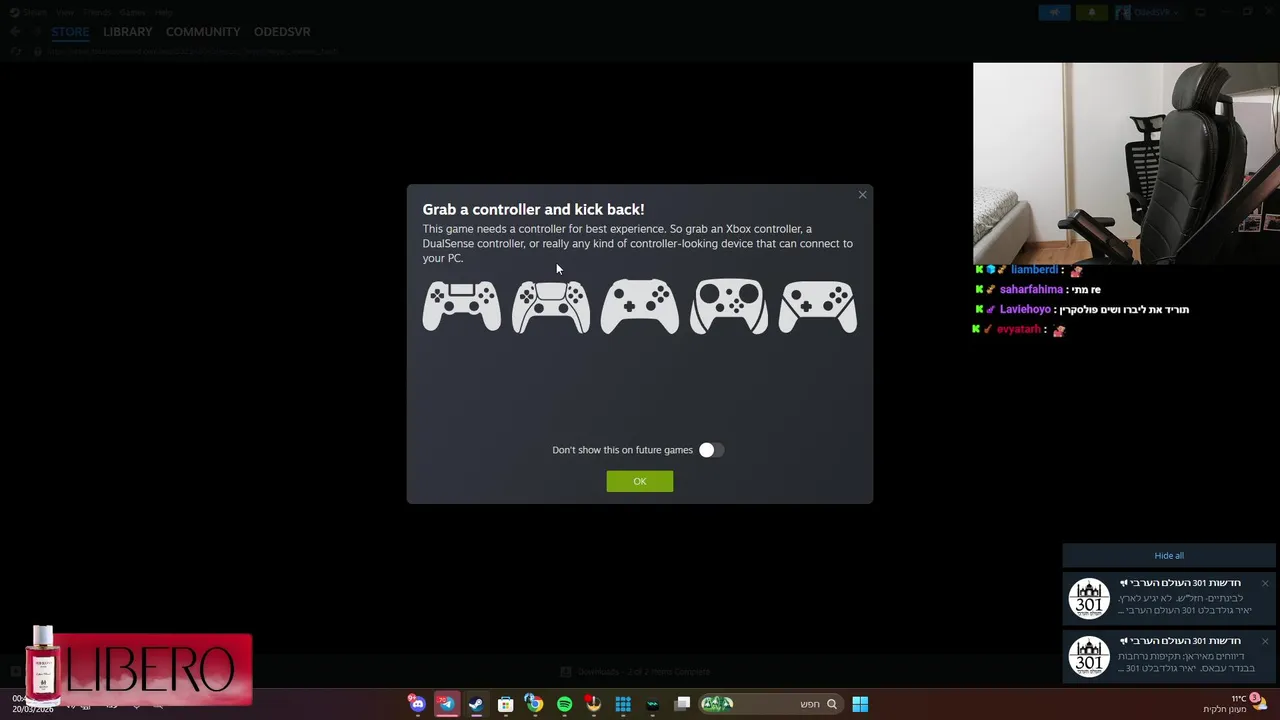Open the lower 301 news notification logo
Viewport: 1280px width, 720px height.
tap(1089, 656)
